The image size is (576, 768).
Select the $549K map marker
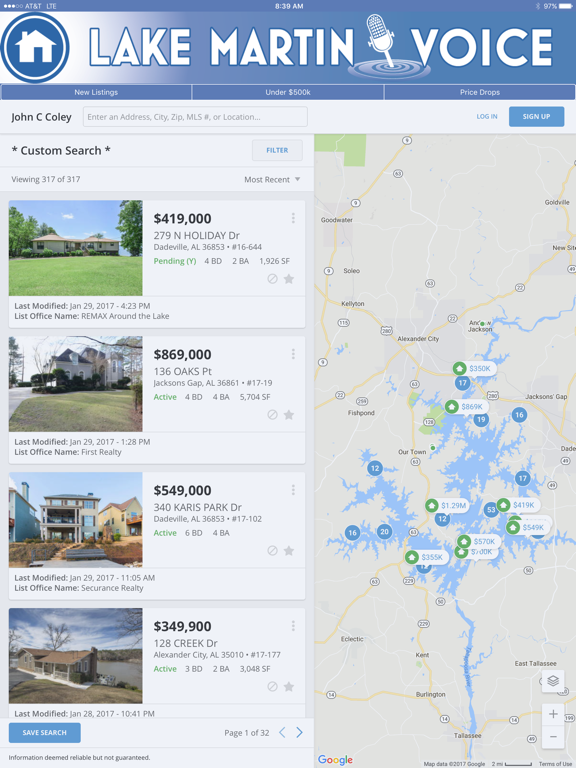pos(528,528)
